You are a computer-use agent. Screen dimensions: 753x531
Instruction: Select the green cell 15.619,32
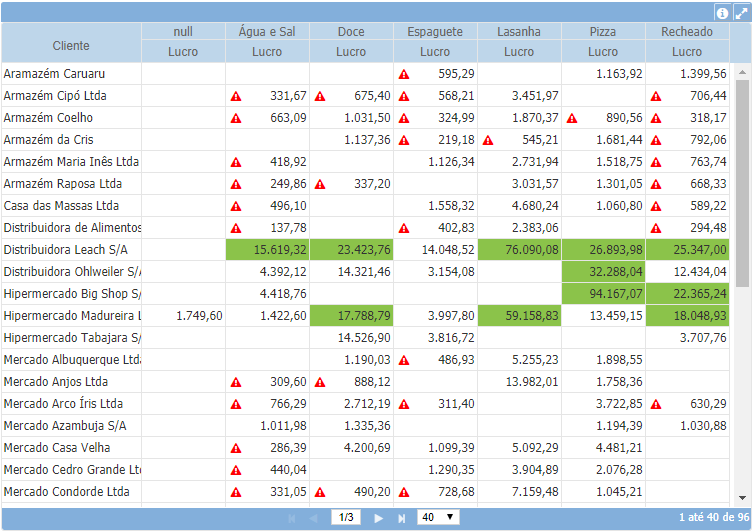tap(267, 250)
